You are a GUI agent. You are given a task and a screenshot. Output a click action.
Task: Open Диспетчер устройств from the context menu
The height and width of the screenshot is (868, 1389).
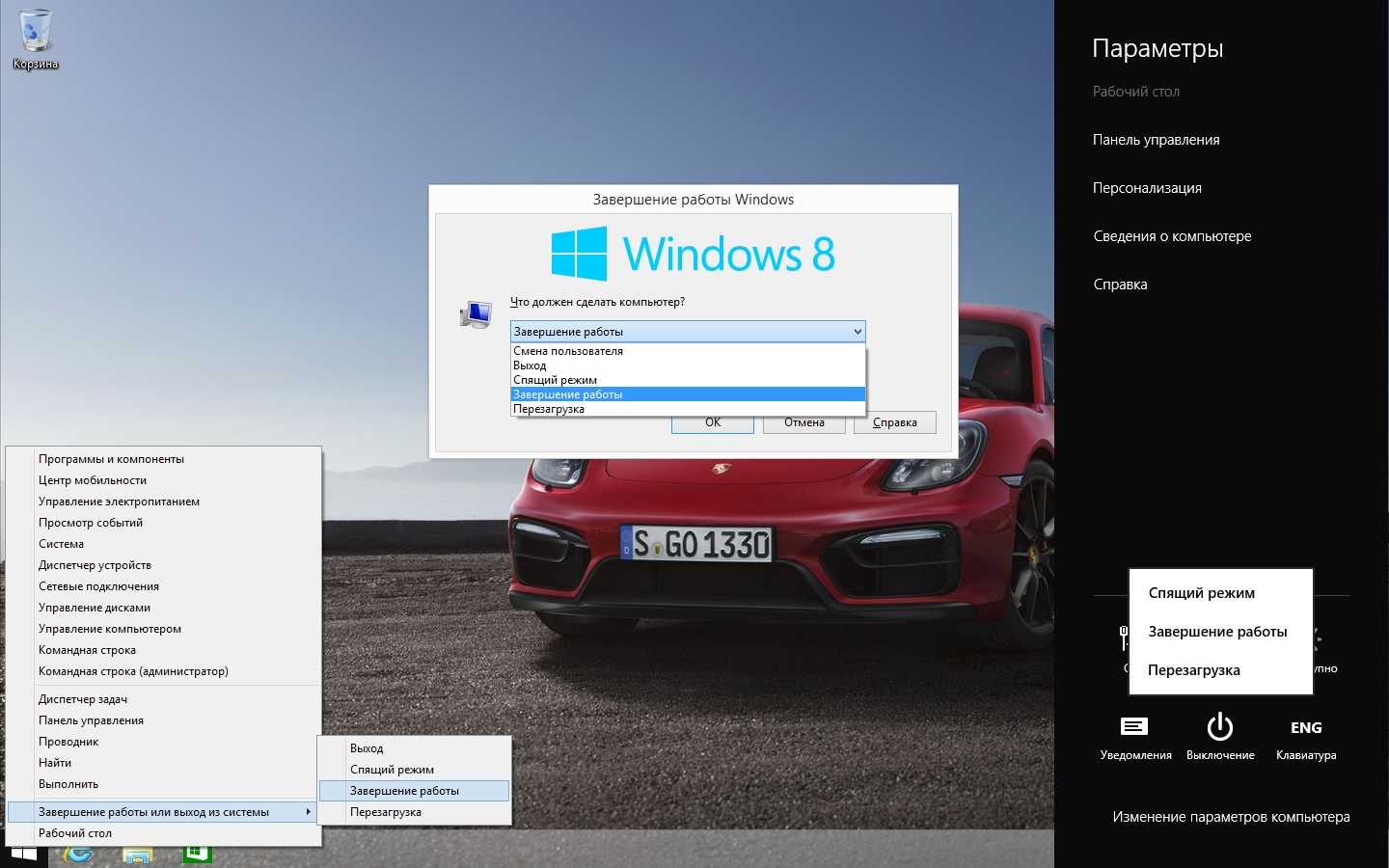(x=95, y=565)
